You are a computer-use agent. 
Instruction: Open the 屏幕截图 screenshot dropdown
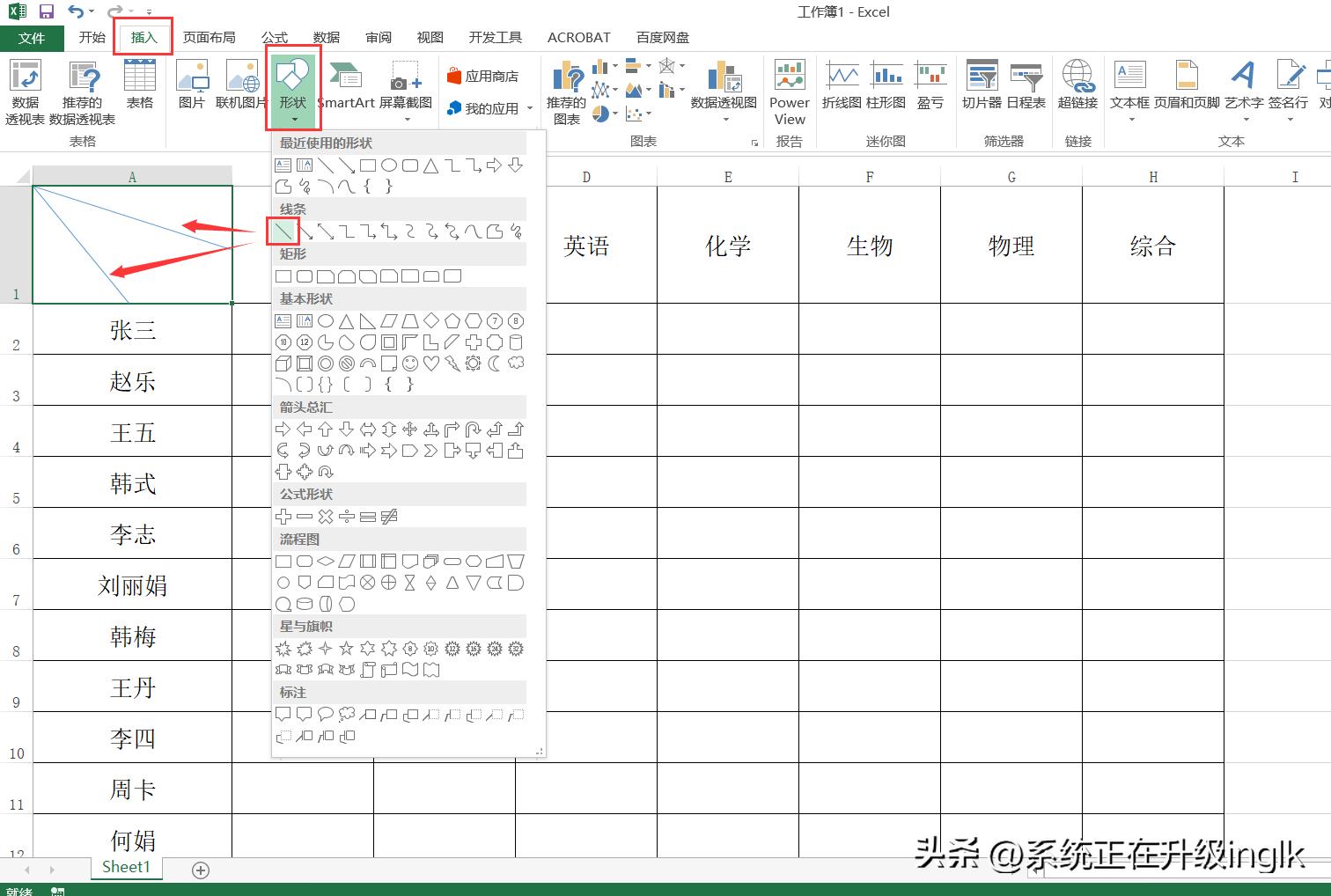[405, 119]
